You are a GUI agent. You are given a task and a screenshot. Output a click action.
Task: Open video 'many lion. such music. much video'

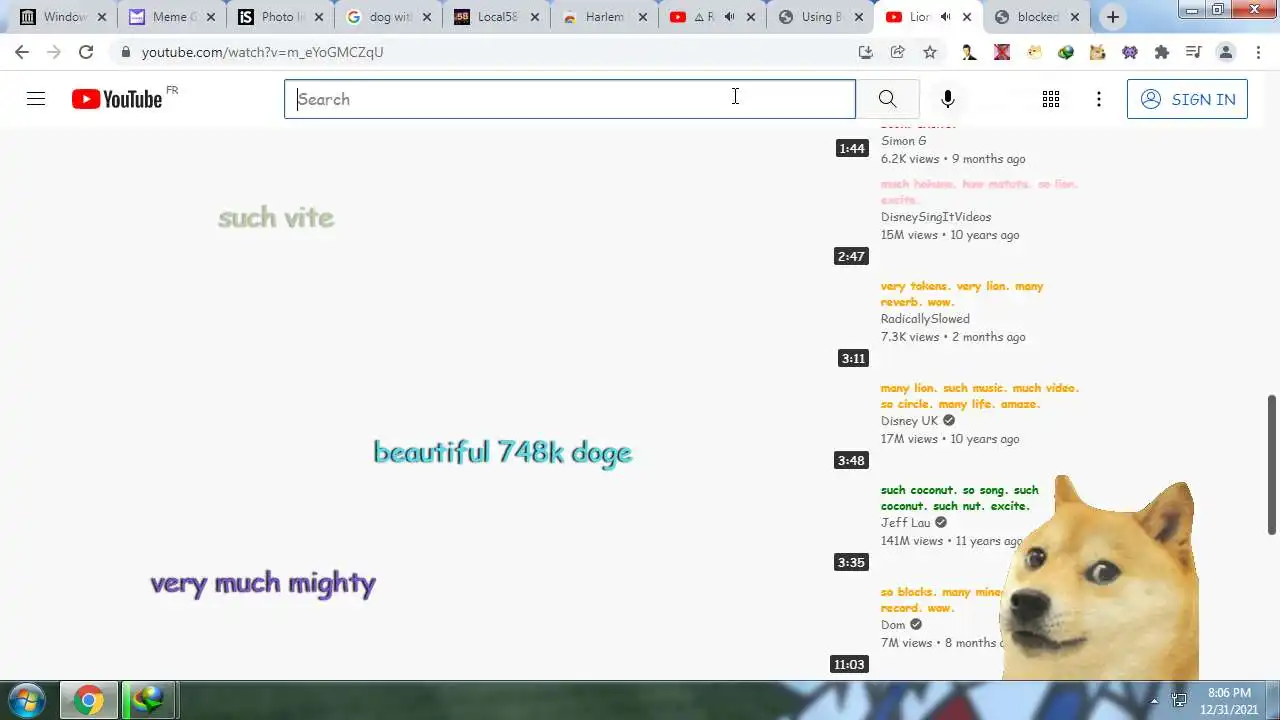click(x=979, y=396)
